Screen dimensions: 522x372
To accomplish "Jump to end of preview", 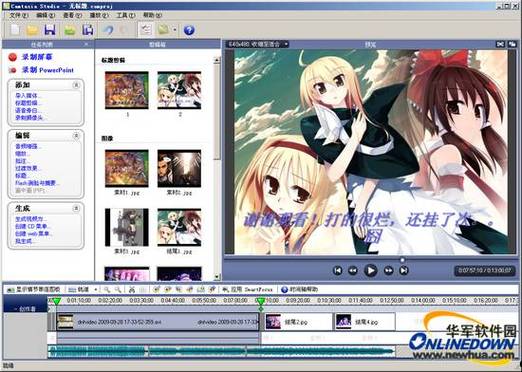I will (404, 270).
